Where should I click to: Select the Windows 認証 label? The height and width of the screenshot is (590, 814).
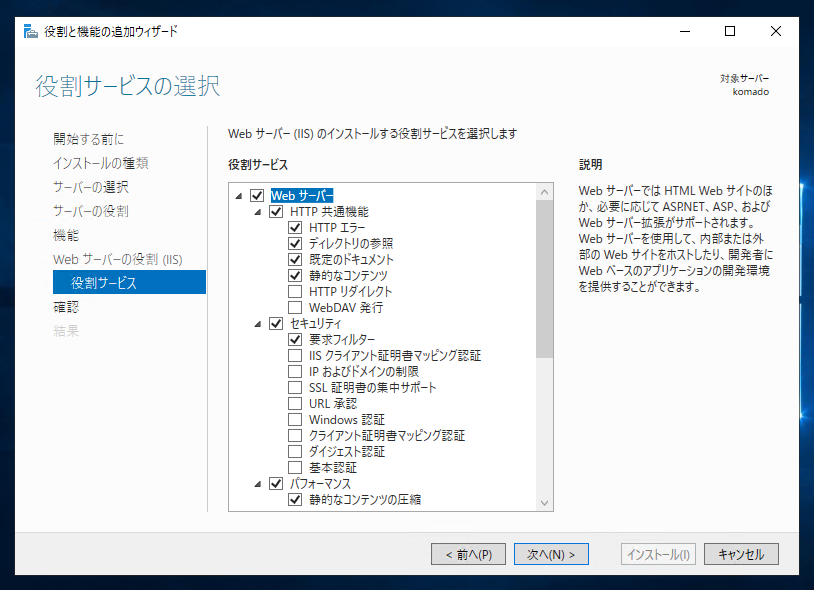pyautogui.click(x=347, y=419)
